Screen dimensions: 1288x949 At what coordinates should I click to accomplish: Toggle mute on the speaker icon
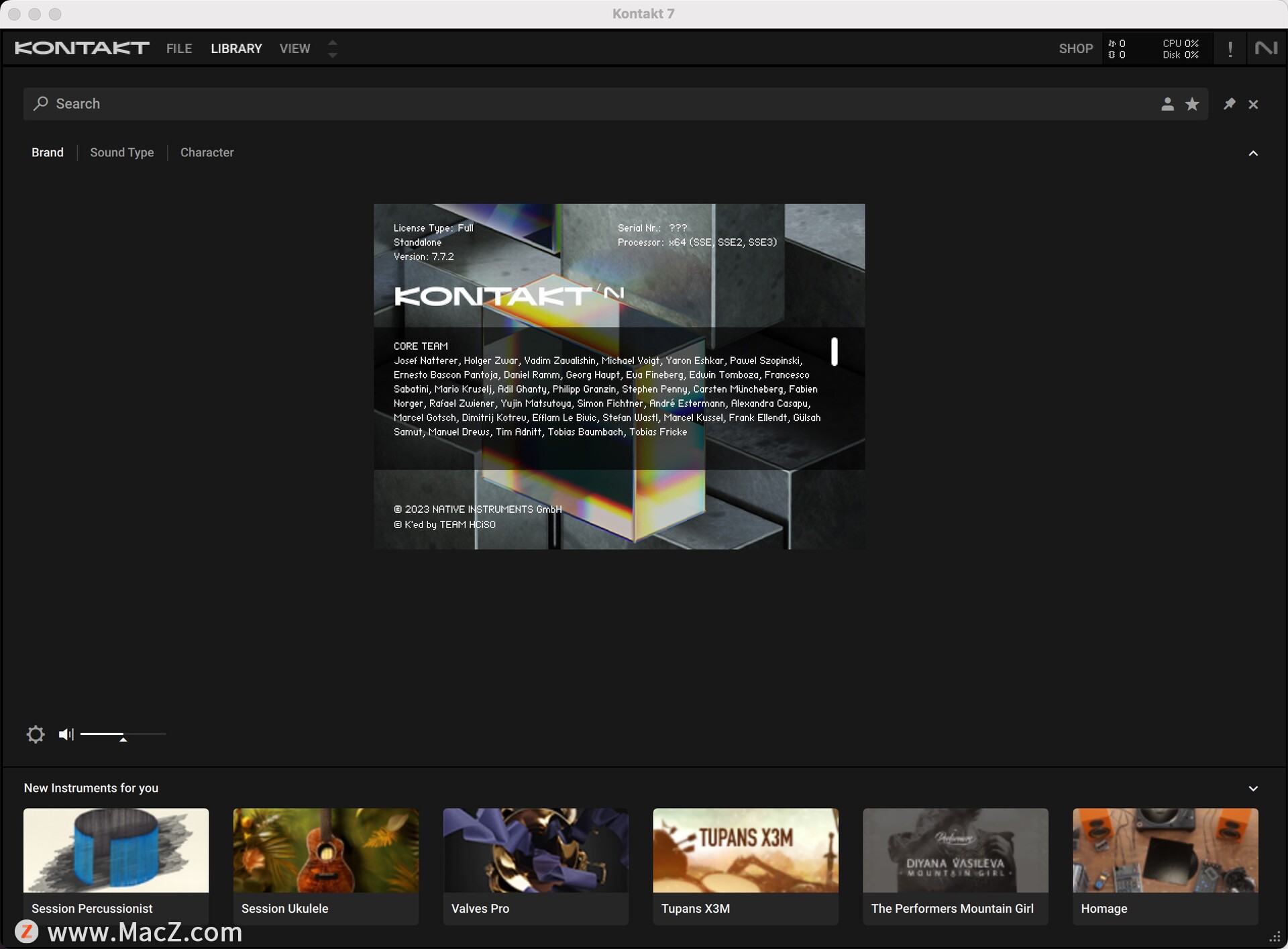tap(65, 734)
